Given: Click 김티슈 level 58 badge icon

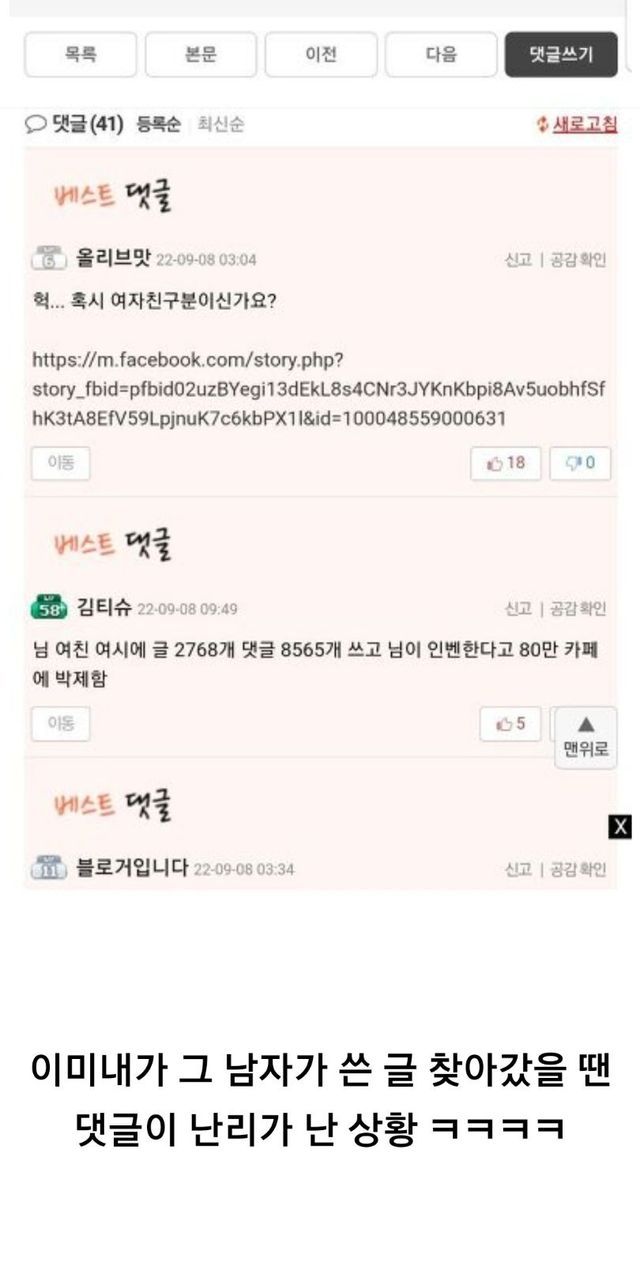Looking at the screenshot, I should tap(49, 607).
